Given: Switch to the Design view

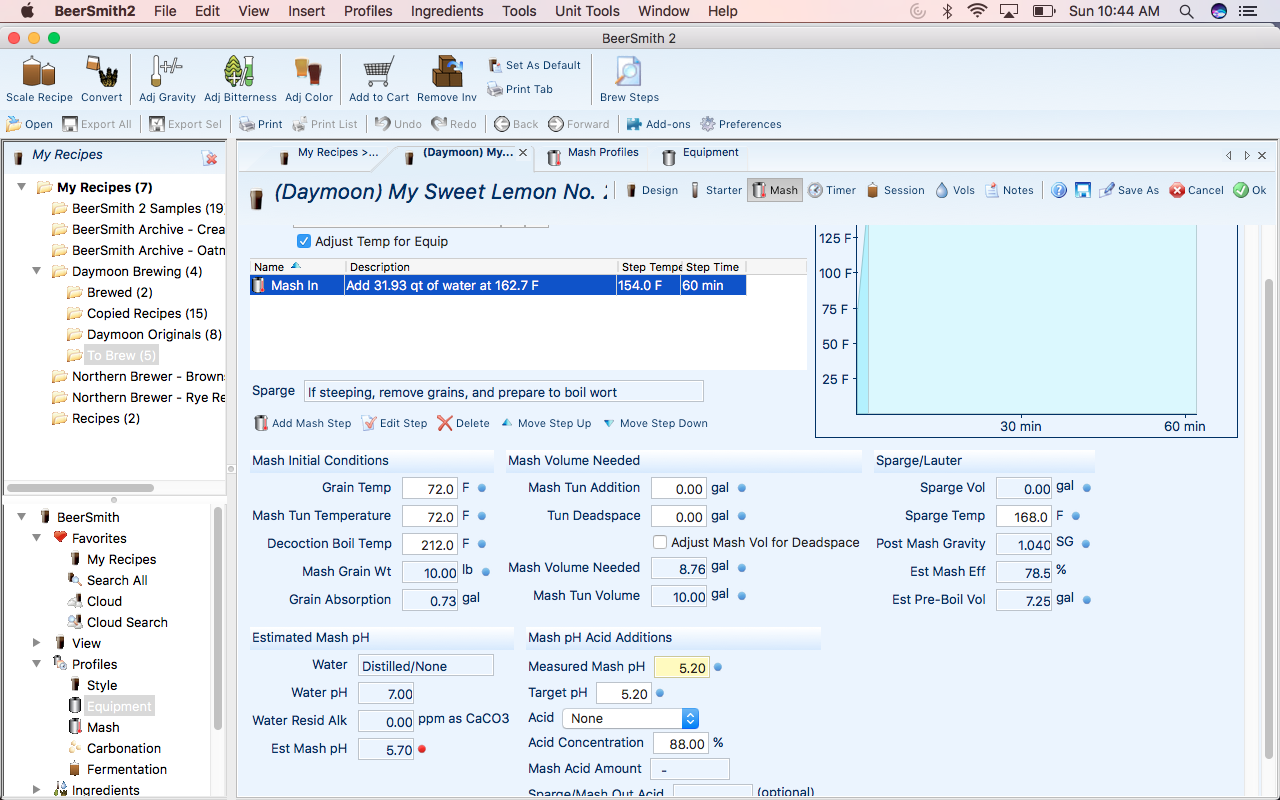Looking at the screenshot, I should click(651, 190).
